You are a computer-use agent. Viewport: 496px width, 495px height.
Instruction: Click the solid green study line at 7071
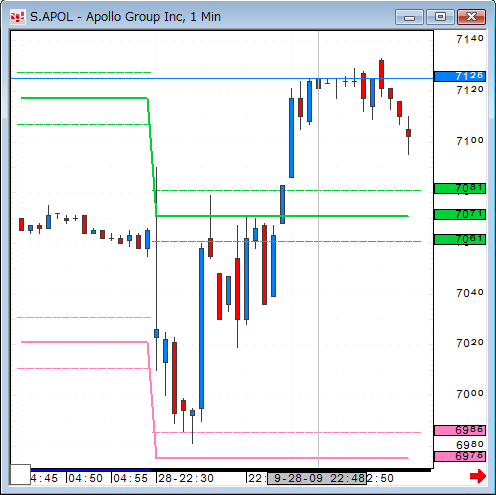(282, 216)
